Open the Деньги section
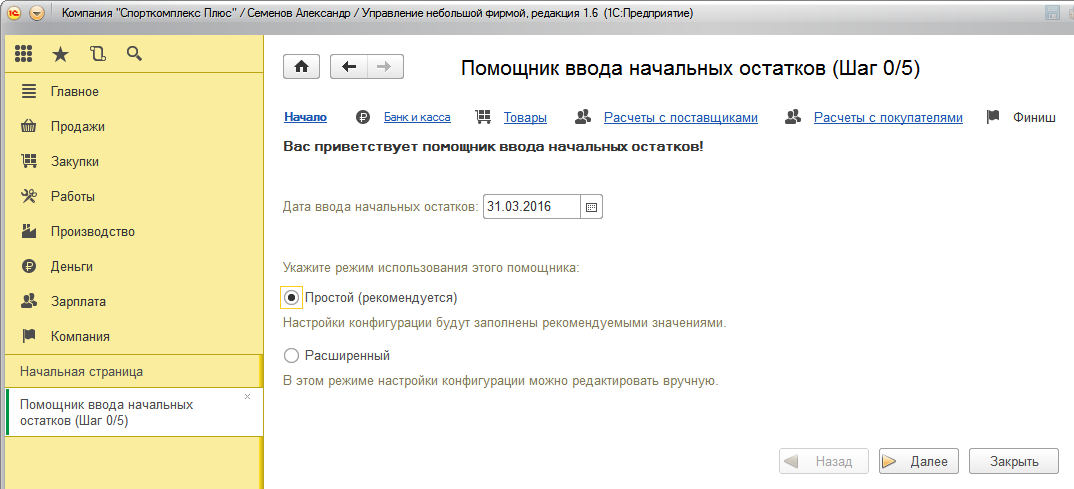 pos(134,266)
